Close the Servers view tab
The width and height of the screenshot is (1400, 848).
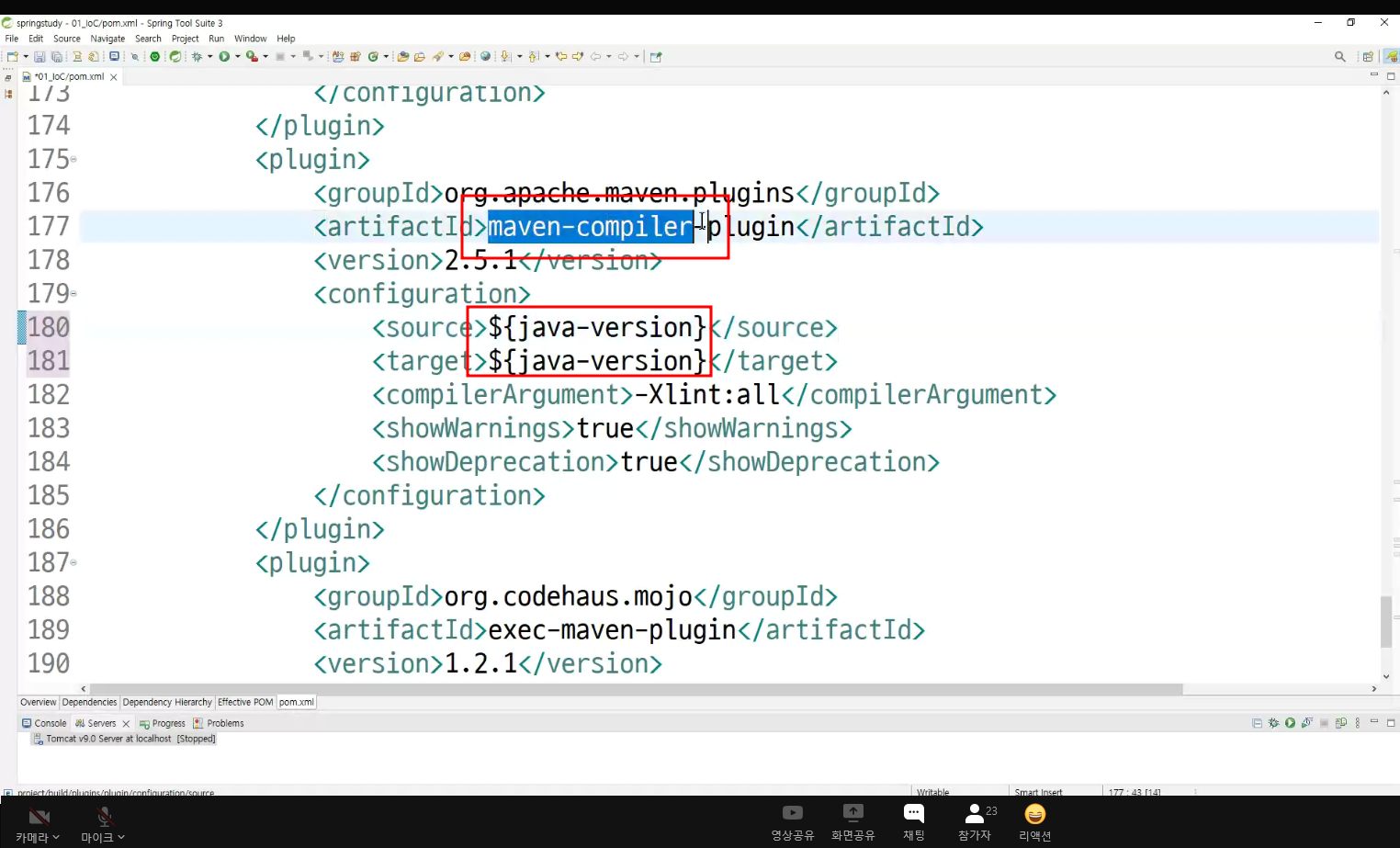pyautogui.click(x=127, y=724)
